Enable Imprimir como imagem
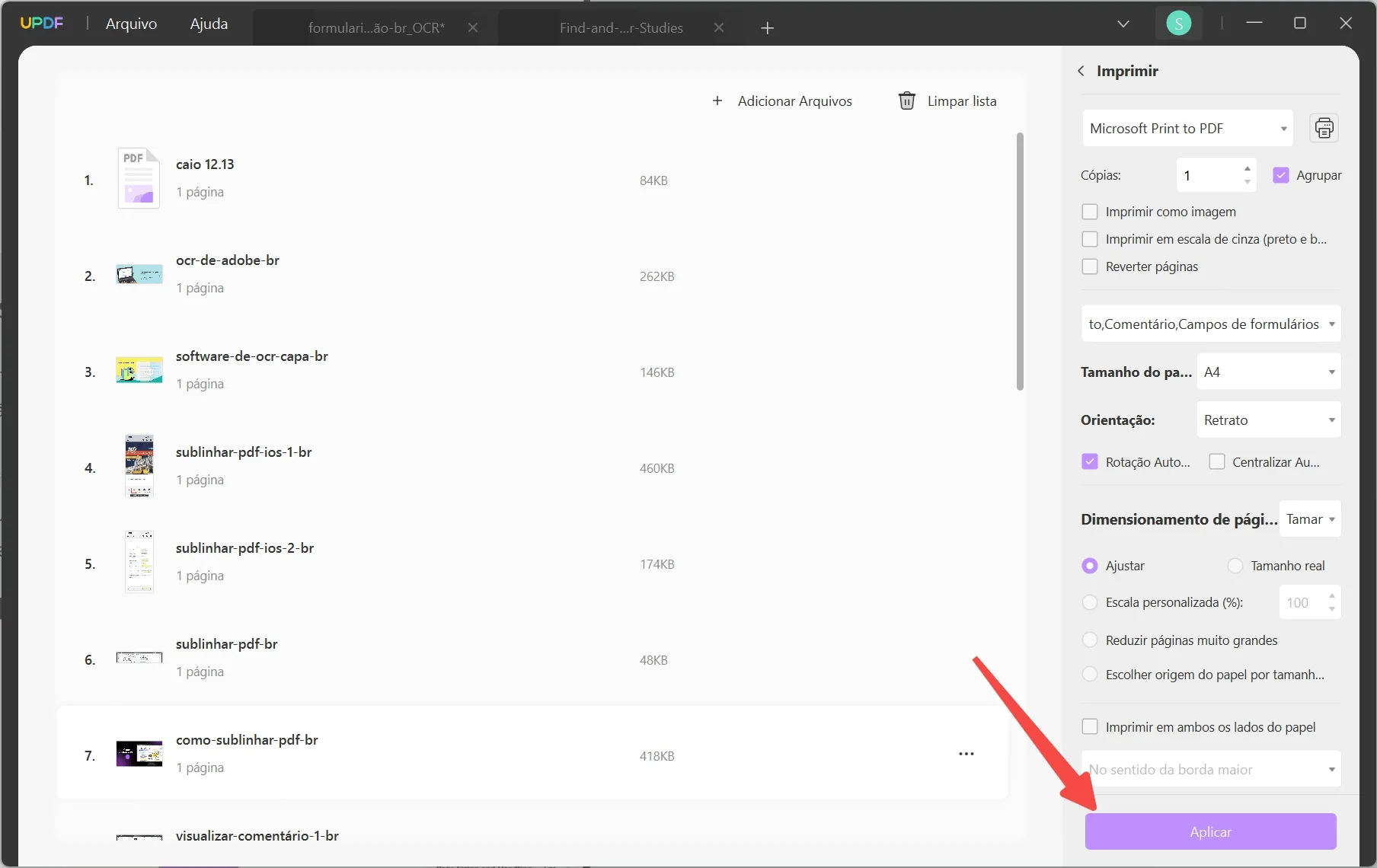1377x868 pixels. [1090, 211]
